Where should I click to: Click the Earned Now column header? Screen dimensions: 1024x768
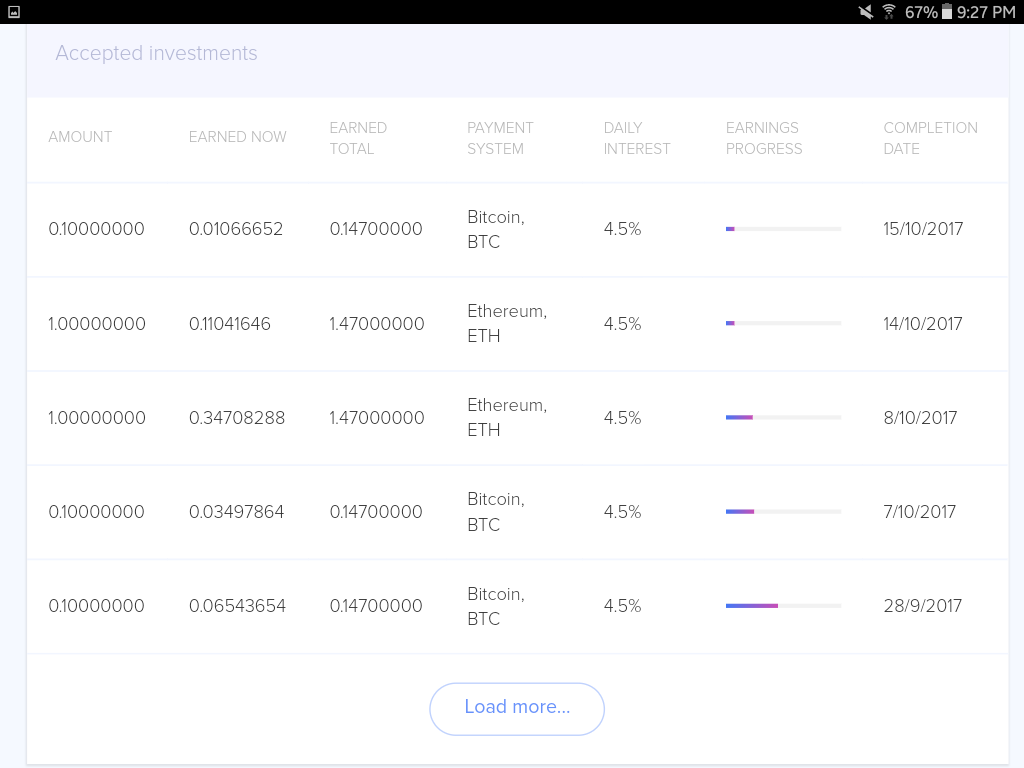tap(237, 137)
